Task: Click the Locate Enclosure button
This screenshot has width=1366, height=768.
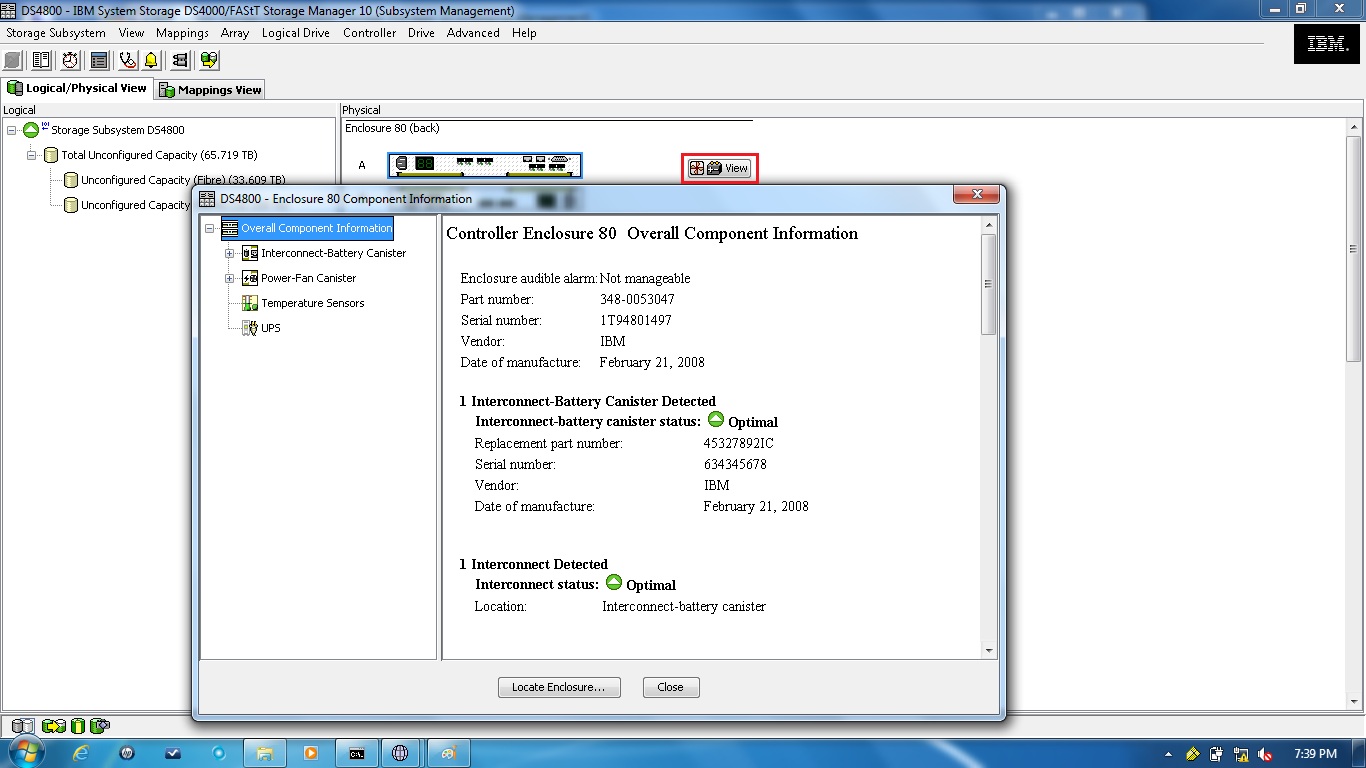Action: pos(558,687)
